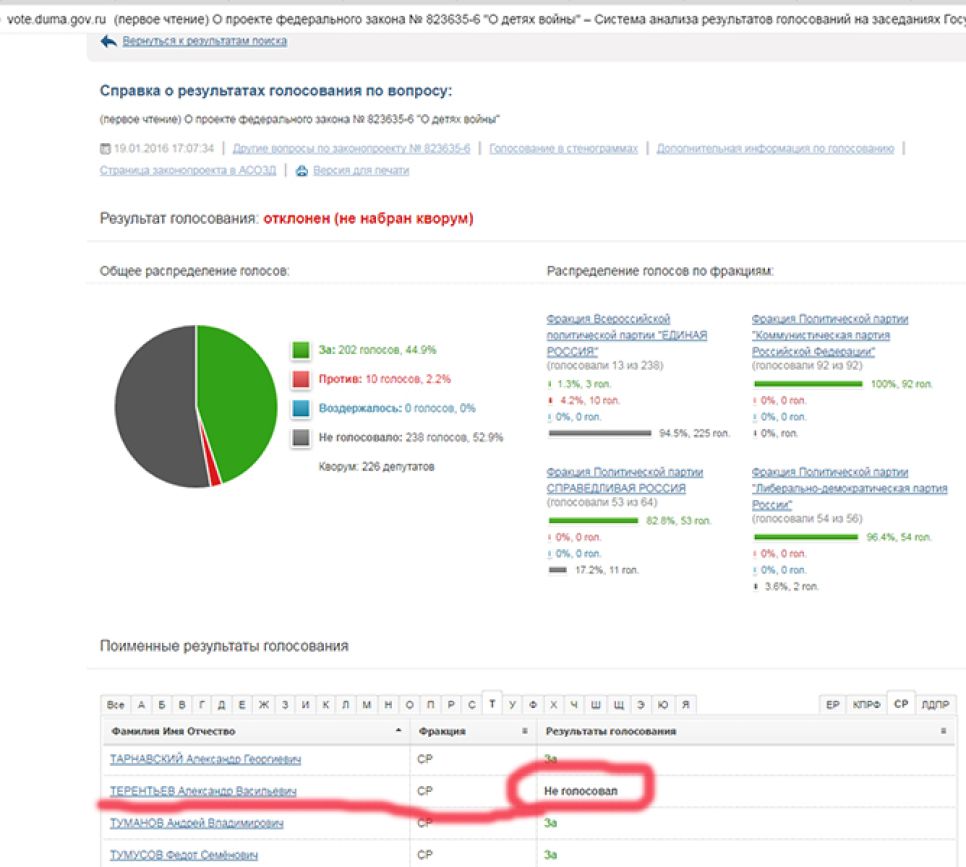Click the calendar icon before the voting date

click(x=103, y=148)
